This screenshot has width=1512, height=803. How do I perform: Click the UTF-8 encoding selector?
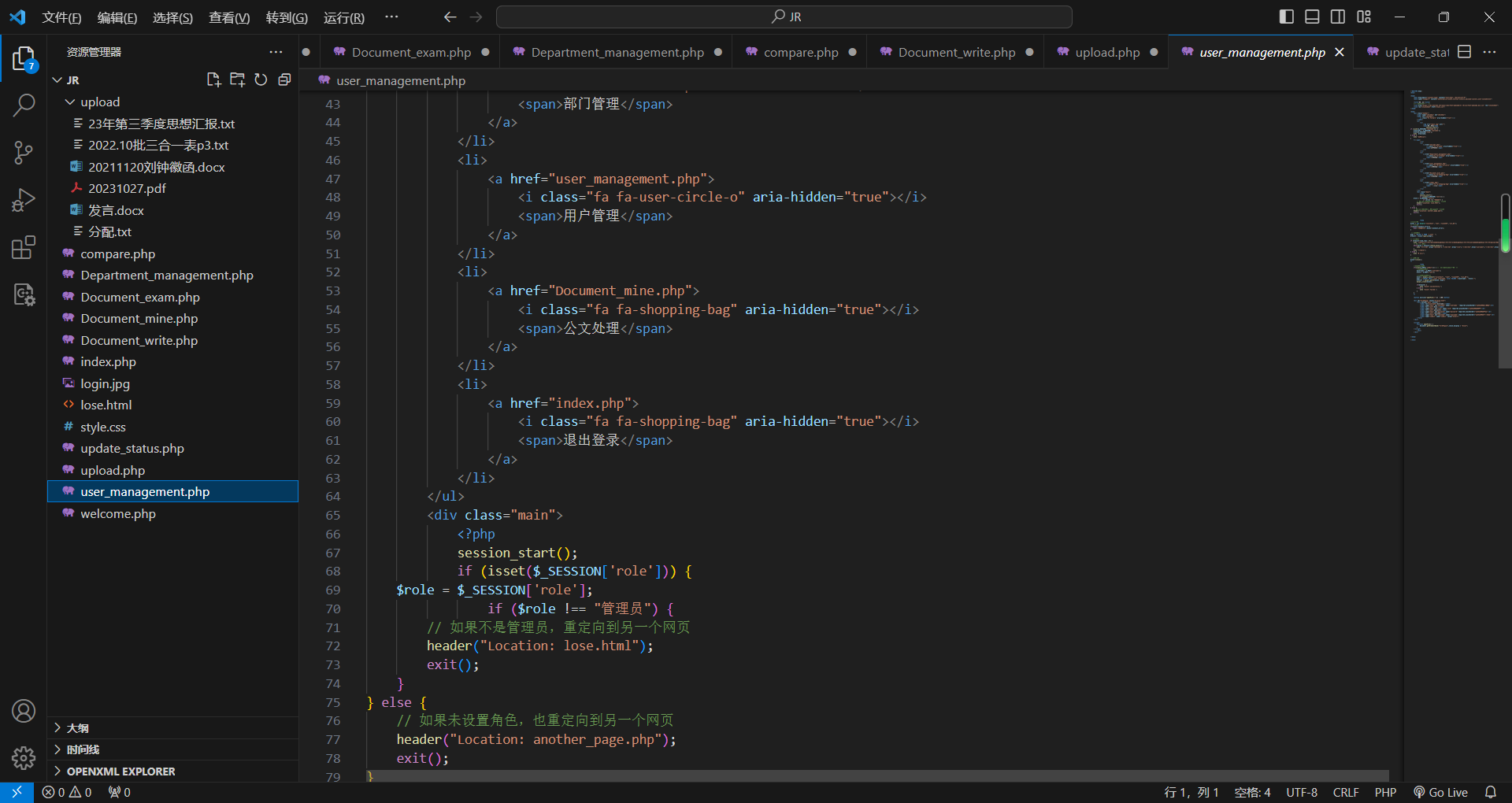[1301, 792]
